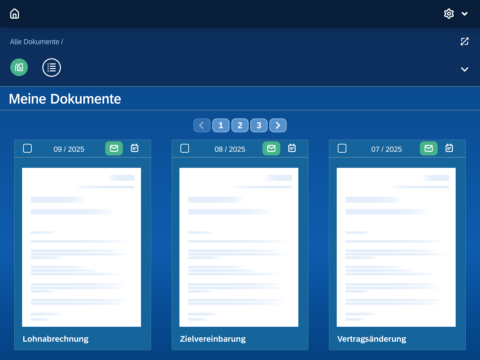Check the 08 / 2025 document checkbox
This screenshot has width=480, height=360.
(x=185, y=148)
